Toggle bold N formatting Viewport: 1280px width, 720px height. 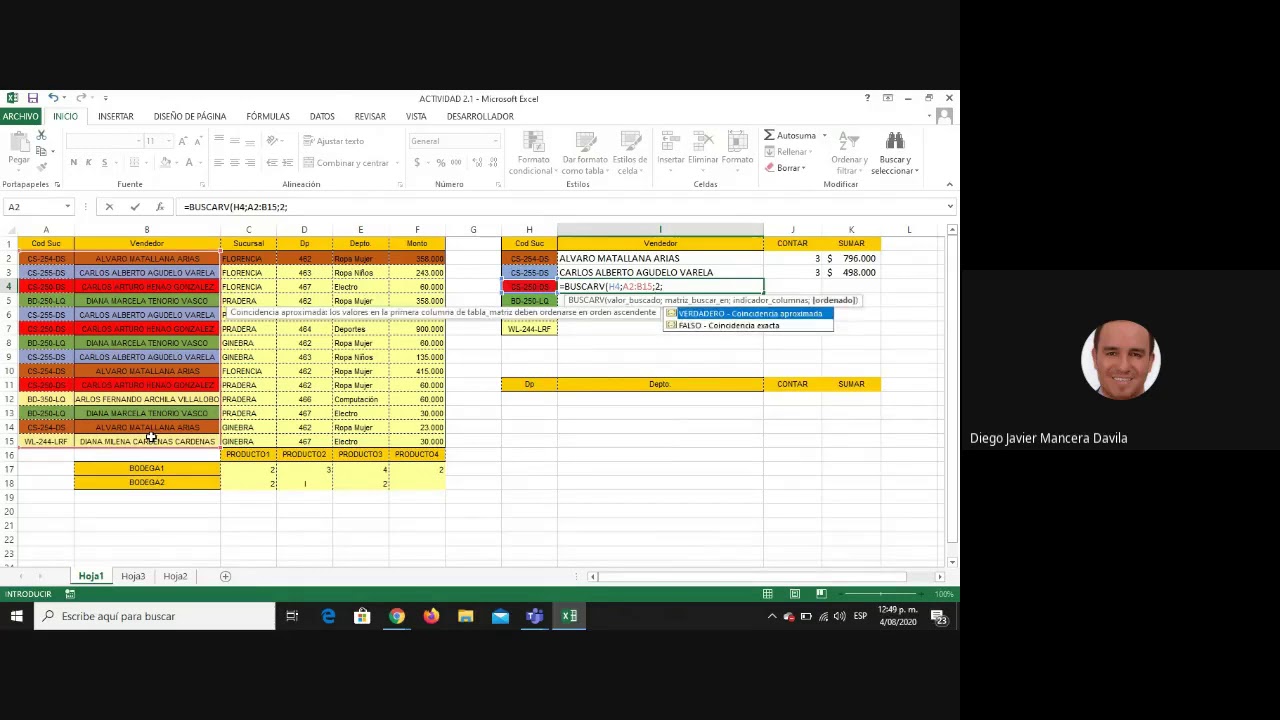(x=73, y=163)
